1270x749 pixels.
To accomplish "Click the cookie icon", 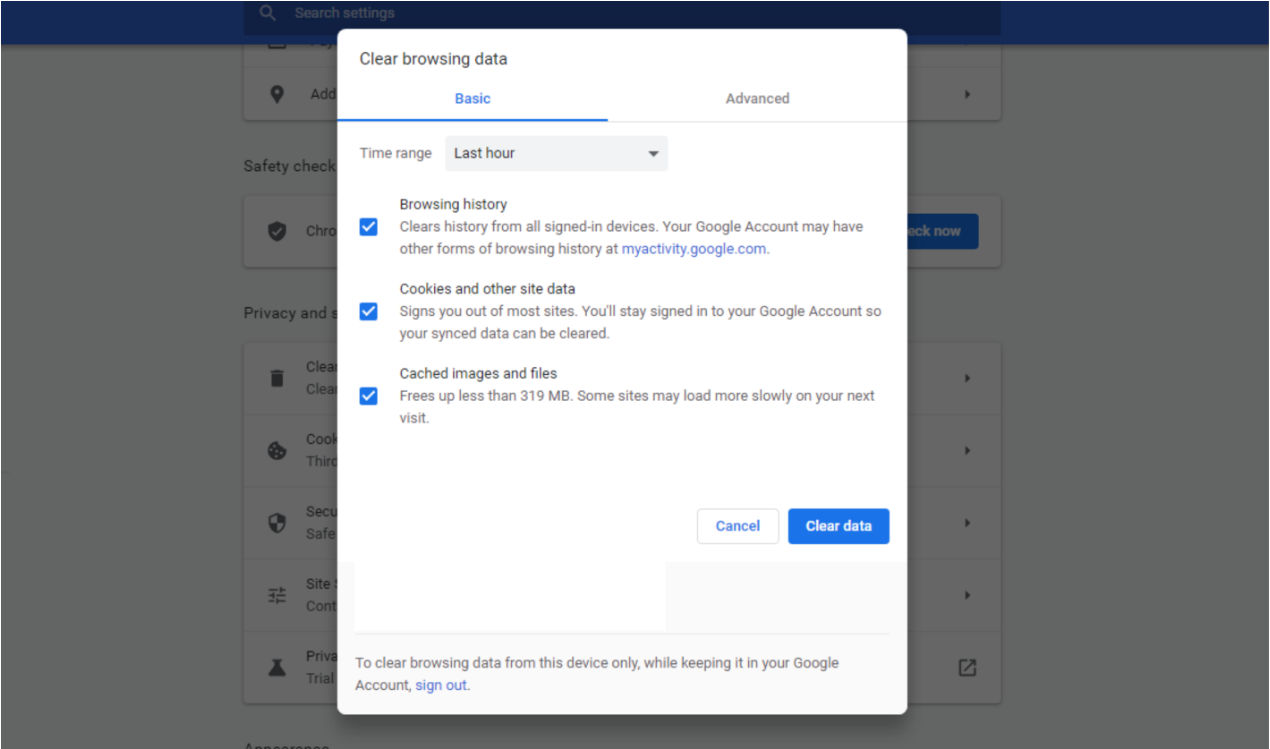I will tap(277, 451).
